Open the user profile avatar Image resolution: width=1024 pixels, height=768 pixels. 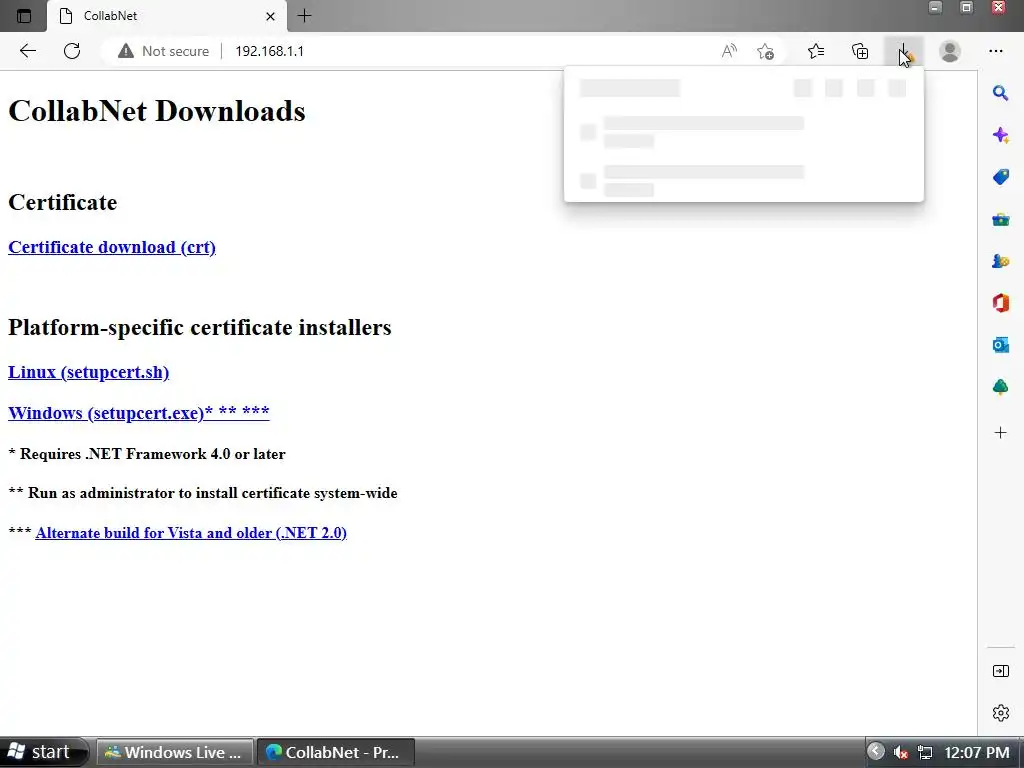(x=950, y=51)
